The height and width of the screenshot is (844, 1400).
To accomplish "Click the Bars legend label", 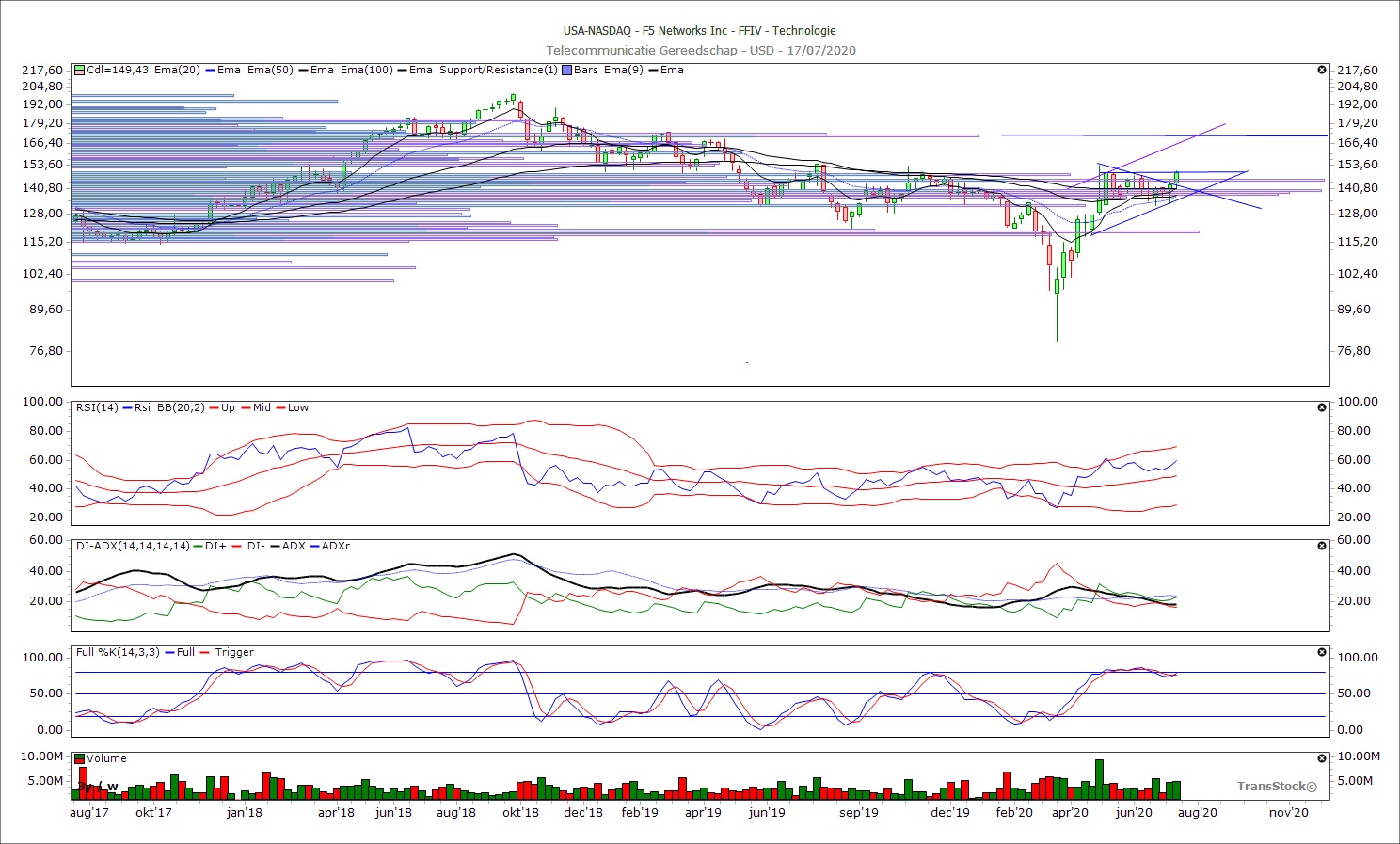I will [585, 70].
